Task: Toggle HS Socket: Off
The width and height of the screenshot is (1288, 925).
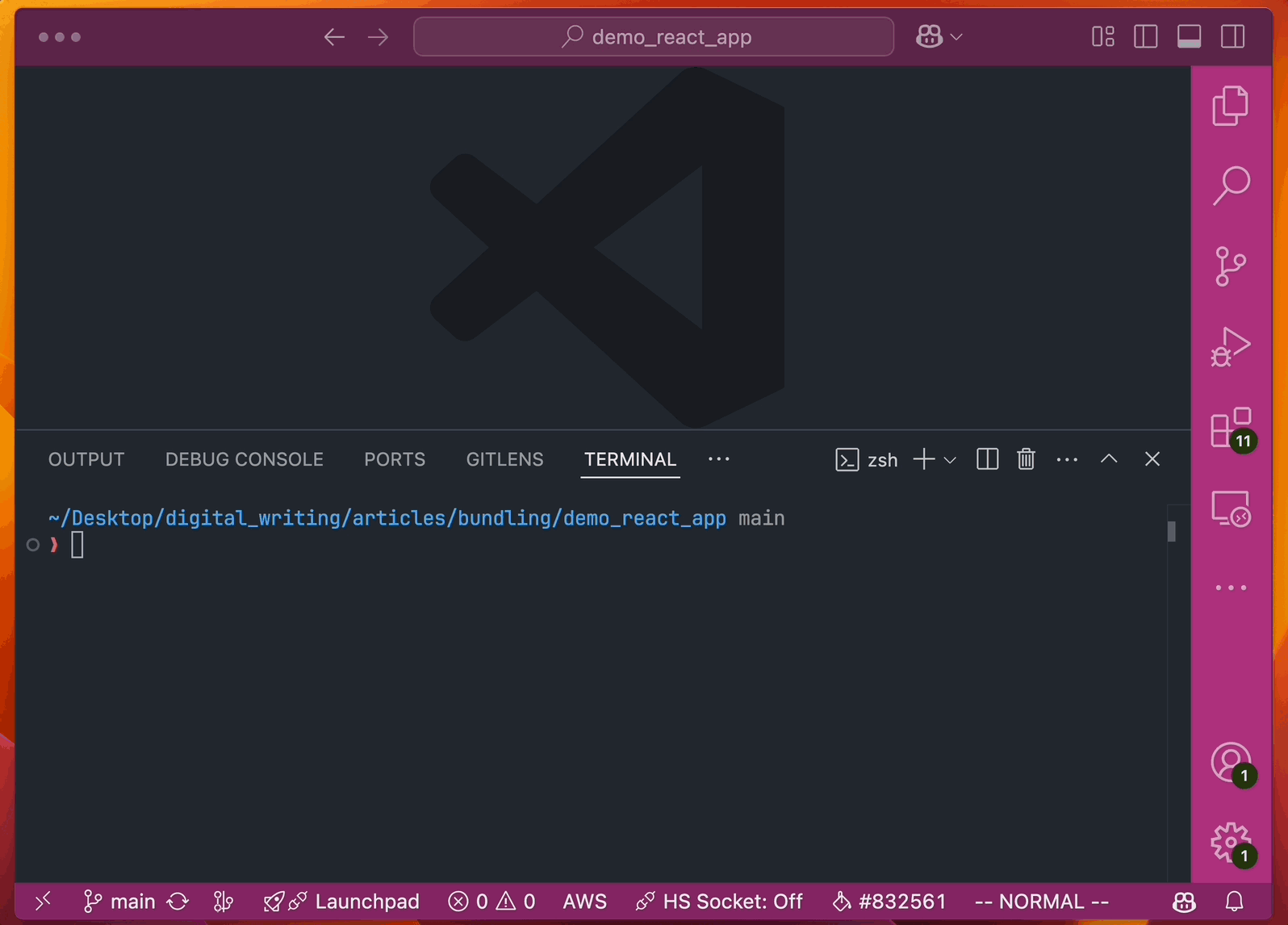Action: click(x=718, y=901)
